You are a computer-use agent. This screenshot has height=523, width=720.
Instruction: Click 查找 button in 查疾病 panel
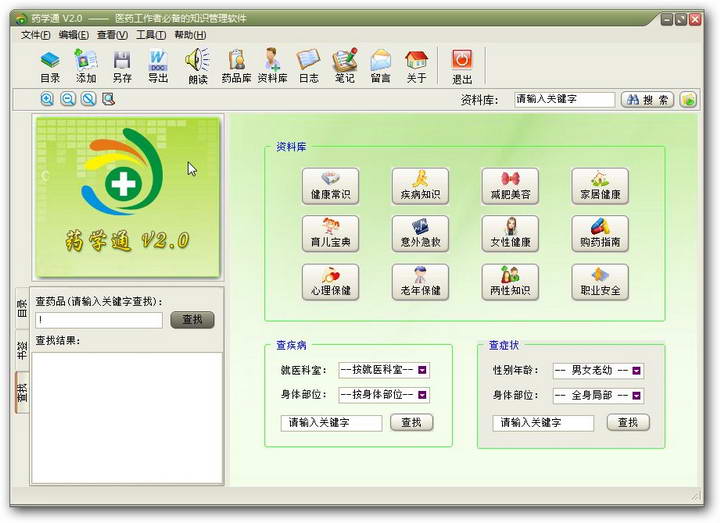pos(411,422)
